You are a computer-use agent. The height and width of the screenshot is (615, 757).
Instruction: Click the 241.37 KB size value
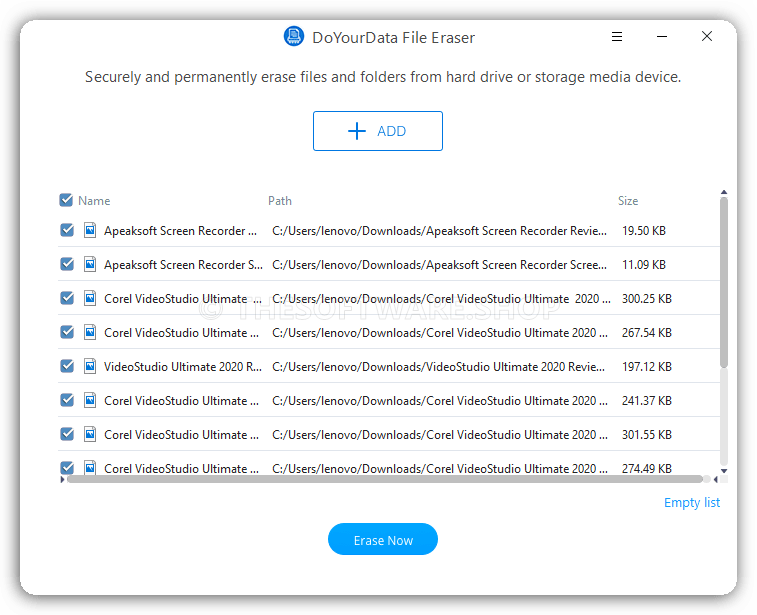pyautogui.click(x=646, y=401)
